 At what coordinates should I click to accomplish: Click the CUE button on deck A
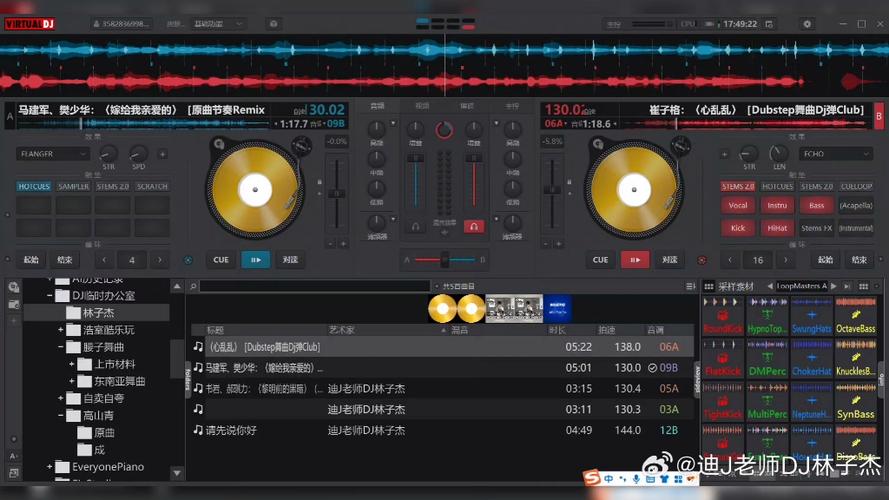click(221, 260)
